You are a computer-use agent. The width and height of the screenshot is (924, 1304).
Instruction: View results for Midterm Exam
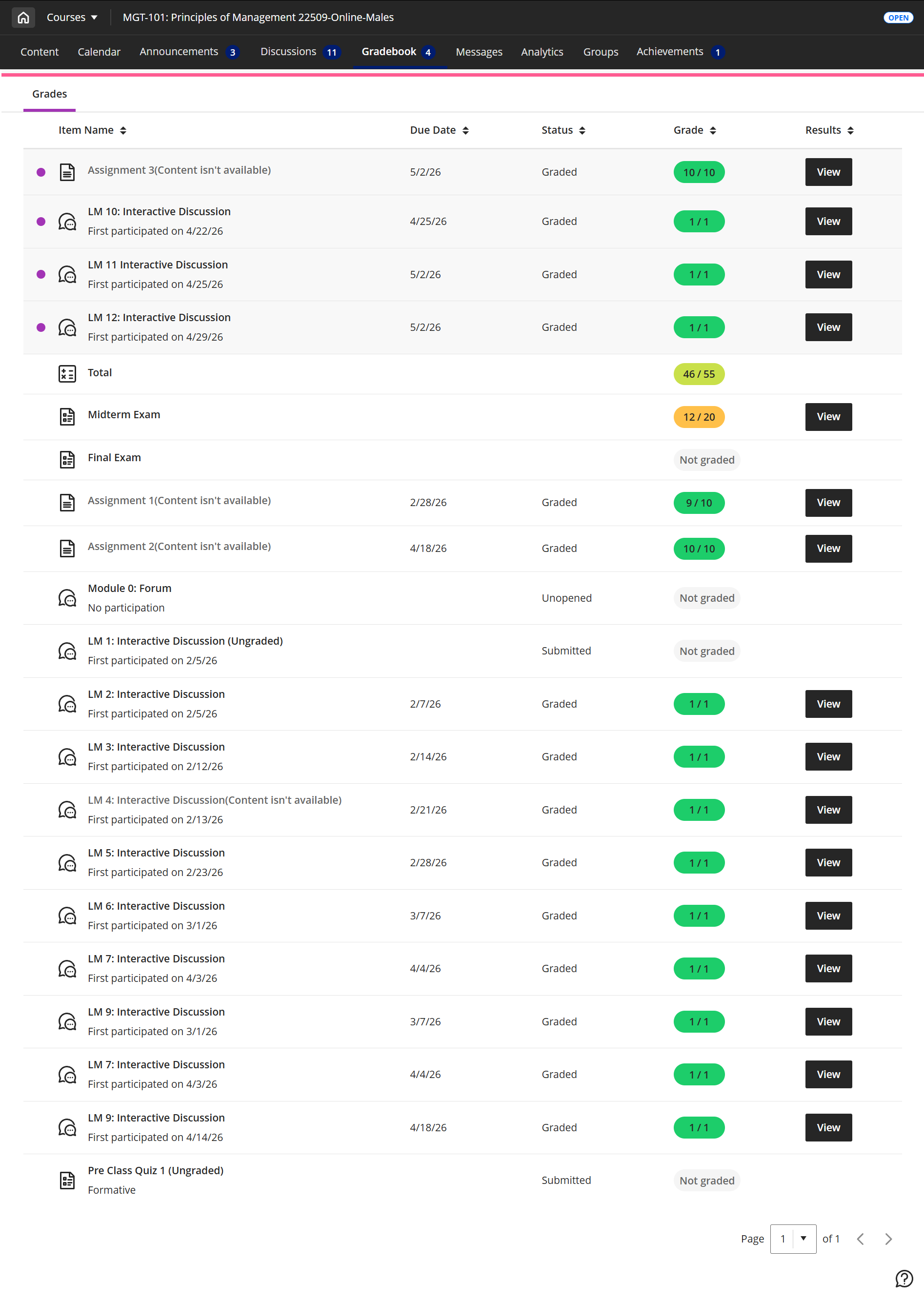(x=828, y=417)
